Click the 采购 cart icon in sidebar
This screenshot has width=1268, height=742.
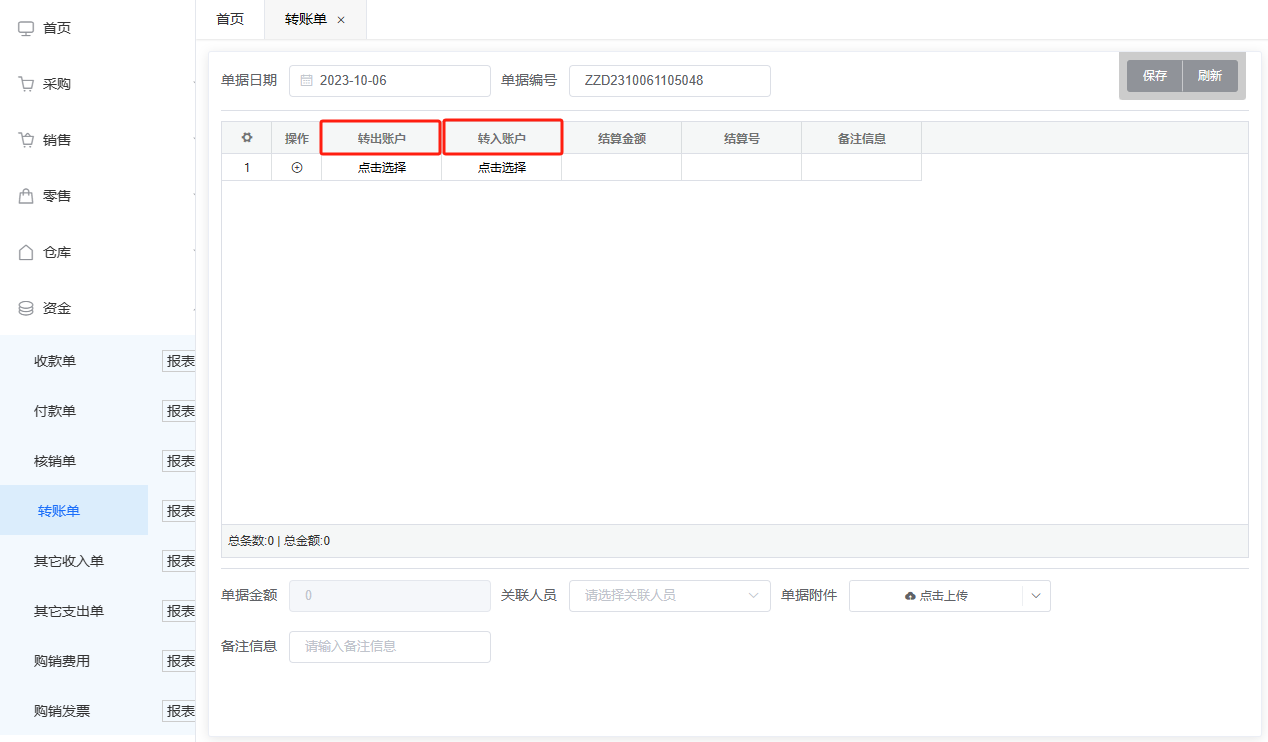tap(27, 84)
